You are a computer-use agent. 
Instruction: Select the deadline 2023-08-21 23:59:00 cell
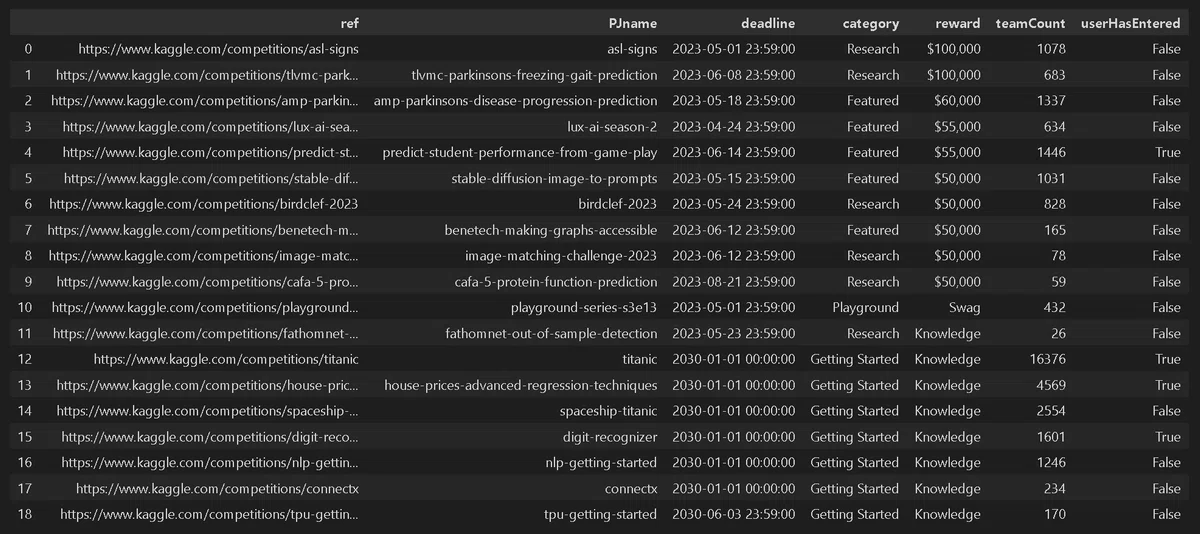click(x=734, y=282)
